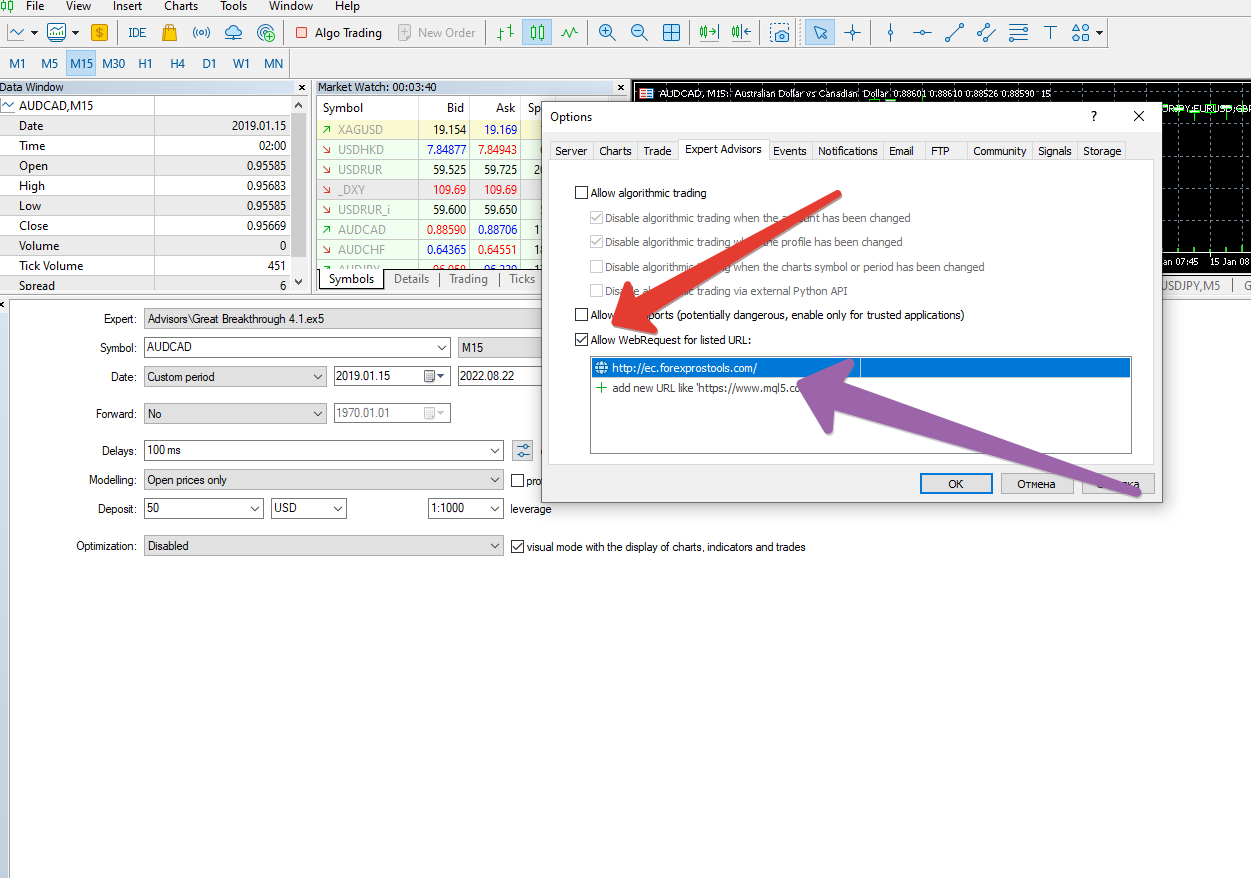
Task: Open the date calendar picker for 2019.01.15
Action: click(434, 377)
